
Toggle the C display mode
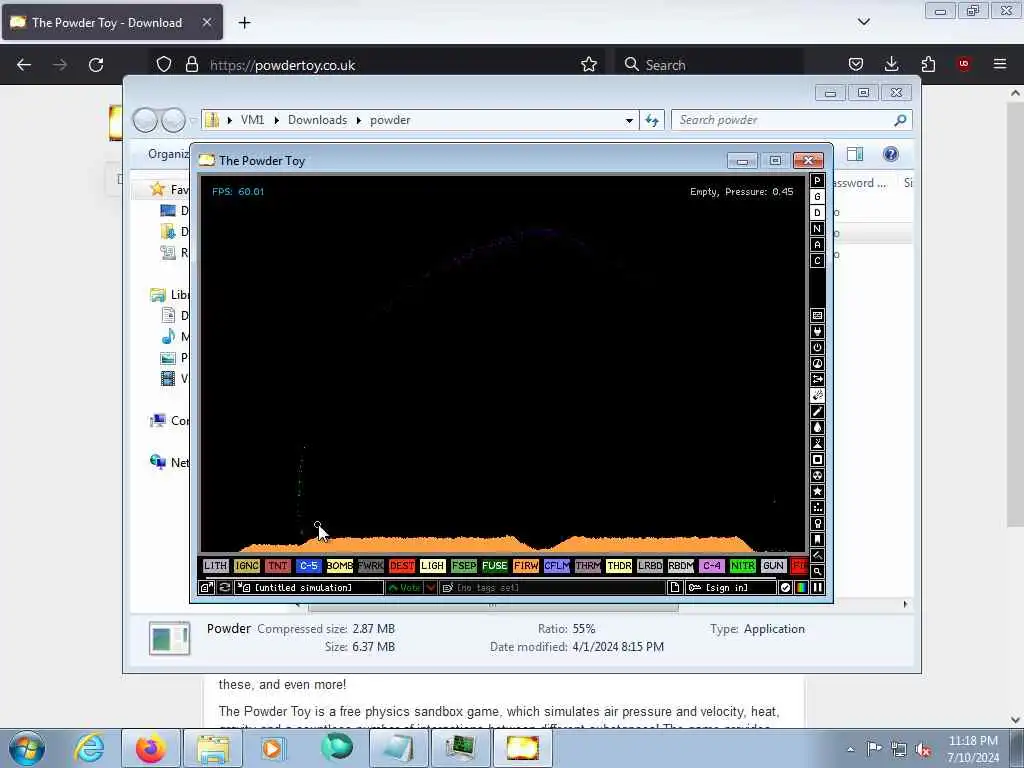(817, 261)
